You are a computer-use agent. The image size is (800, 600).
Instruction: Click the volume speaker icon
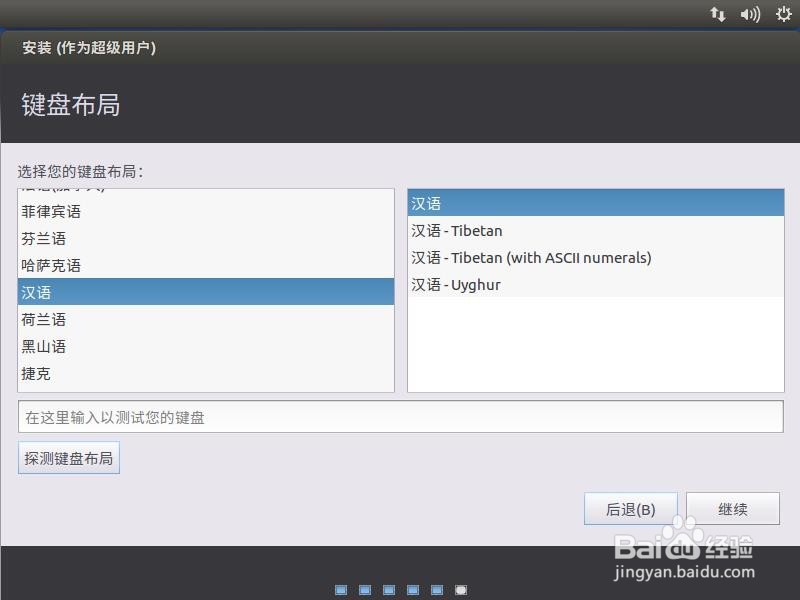pyautogui.click(x=748, y=14)
